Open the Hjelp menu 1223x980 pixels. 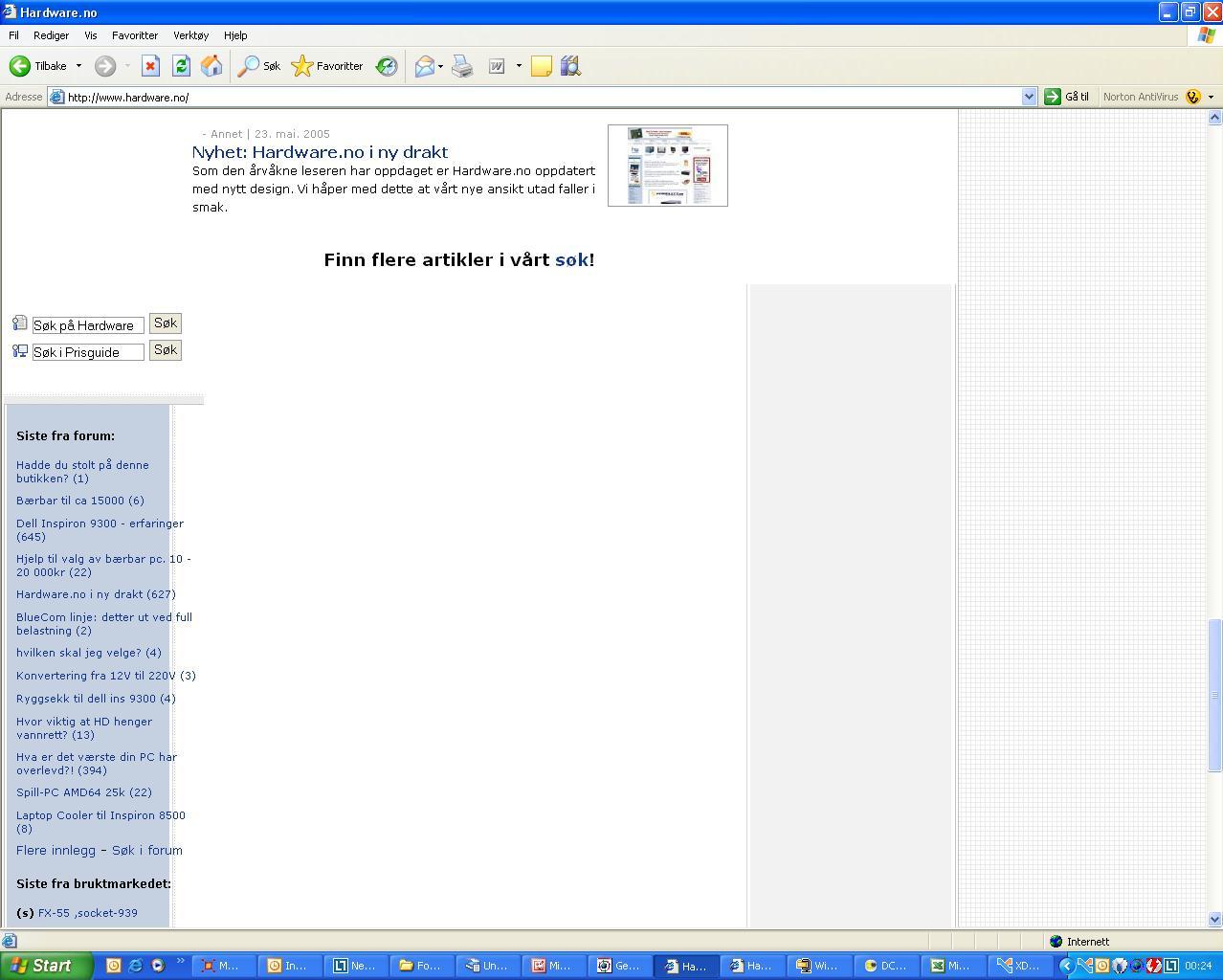pos(235,35)
